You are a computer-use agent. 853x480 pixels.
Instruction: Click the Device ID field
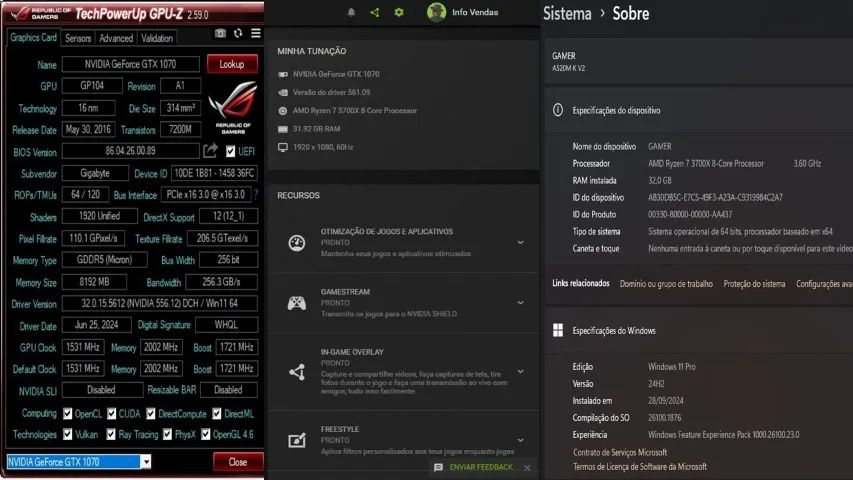pyautogui.click(x=214, y=173)
